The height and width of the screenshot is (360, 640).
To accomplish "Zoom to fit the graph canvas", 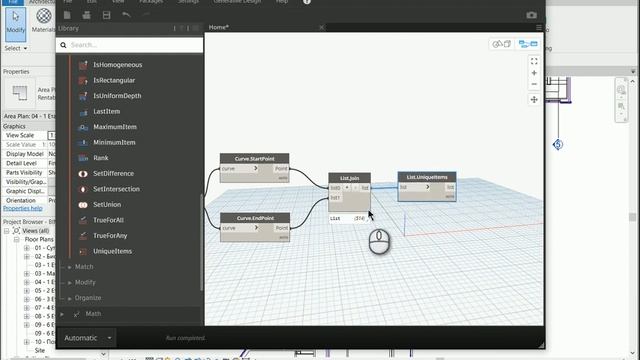I will click(534, 61).
